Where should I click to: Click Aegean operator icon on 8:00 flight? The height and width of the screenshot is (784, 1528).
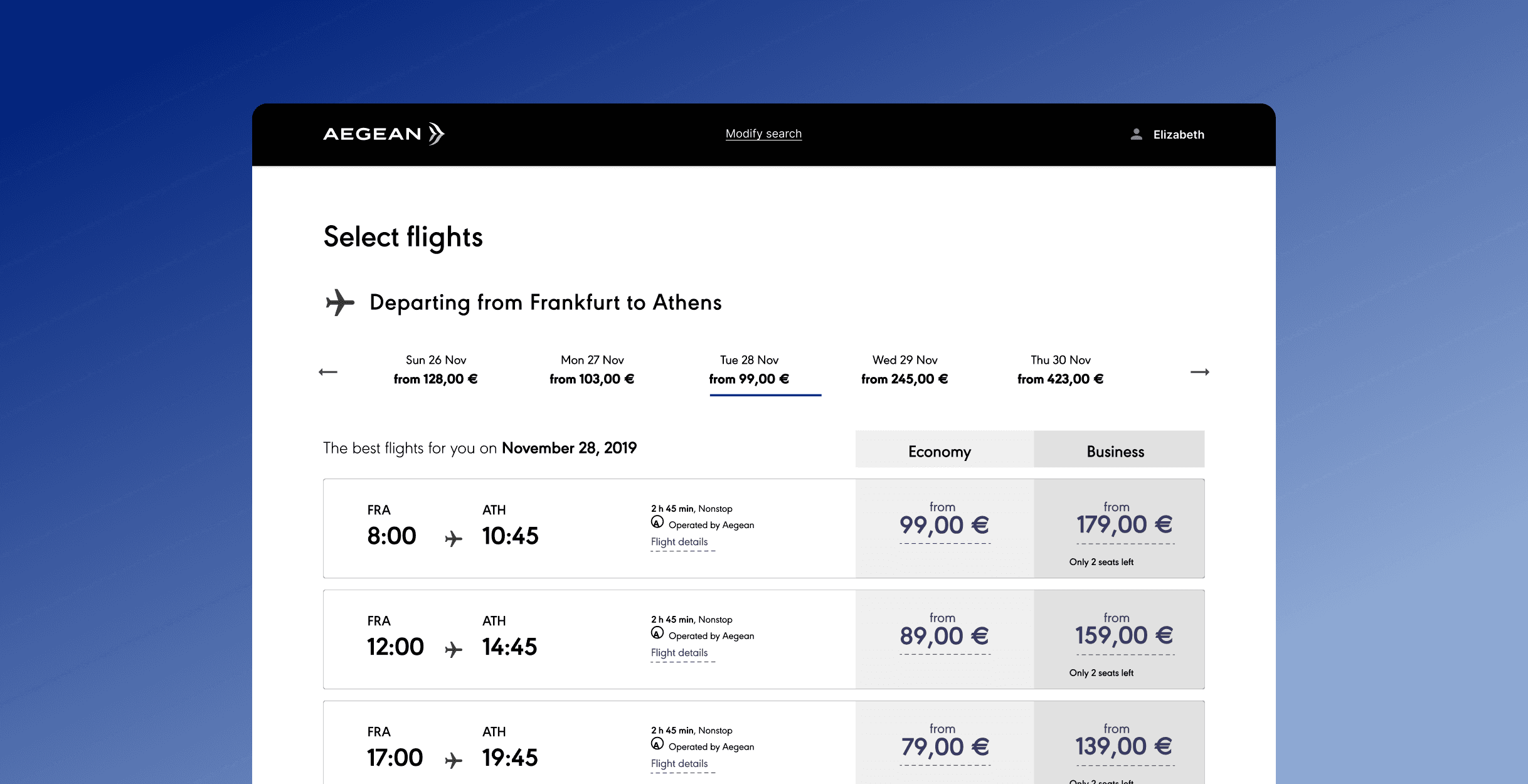[x=657, y=522]
